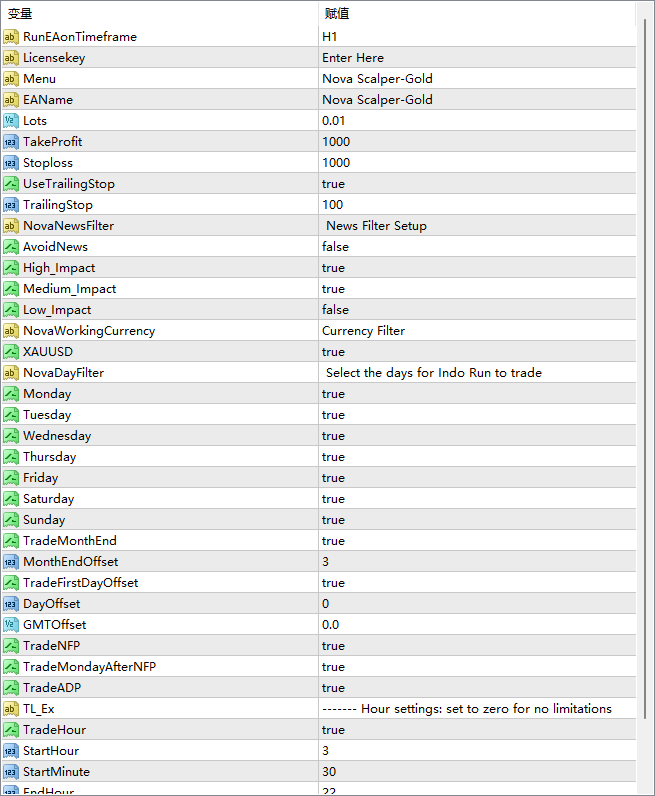Screen dimensions: 655x796
Task: Click the string icon beside NovaDayFilter
Action: click(11, 373)
